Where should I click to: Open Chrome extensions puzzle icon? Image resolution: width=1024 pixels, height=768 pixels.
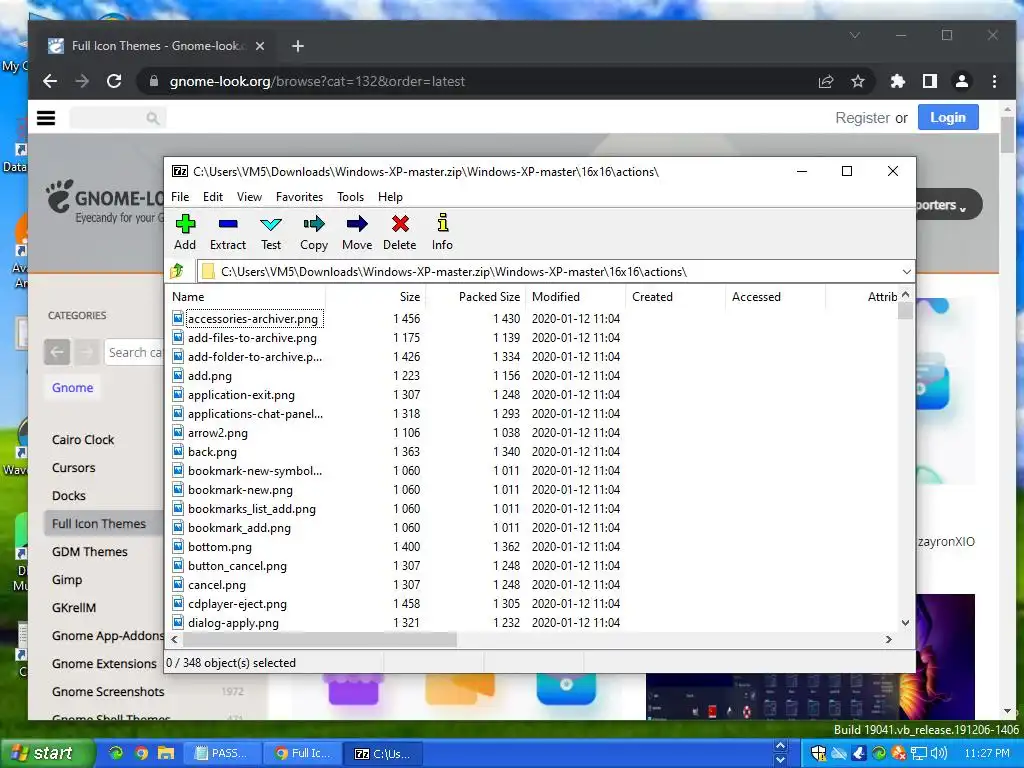(x=898, y=81)
